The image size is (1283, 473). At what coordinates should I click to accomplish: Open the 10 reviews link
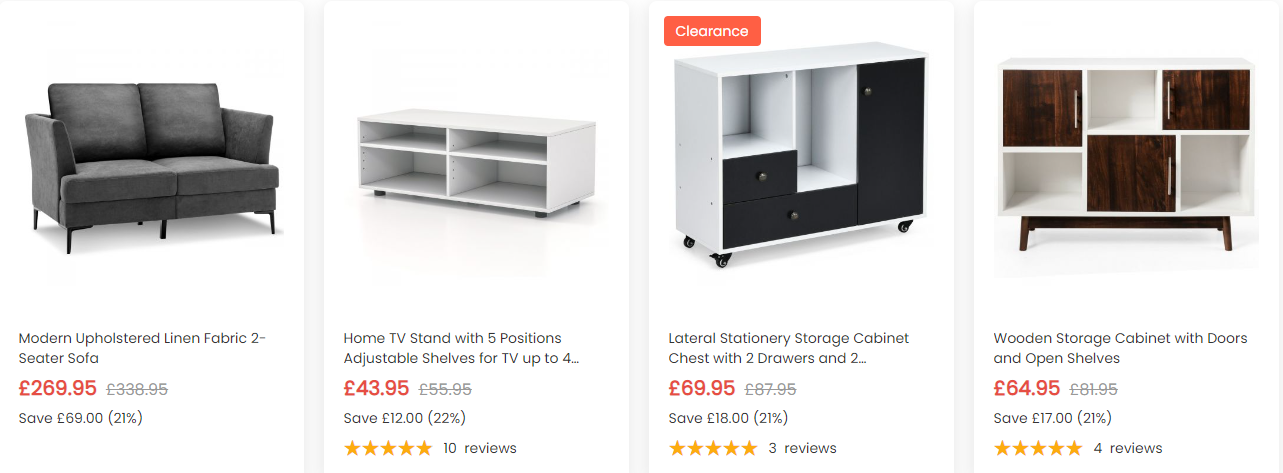point(480,448)
